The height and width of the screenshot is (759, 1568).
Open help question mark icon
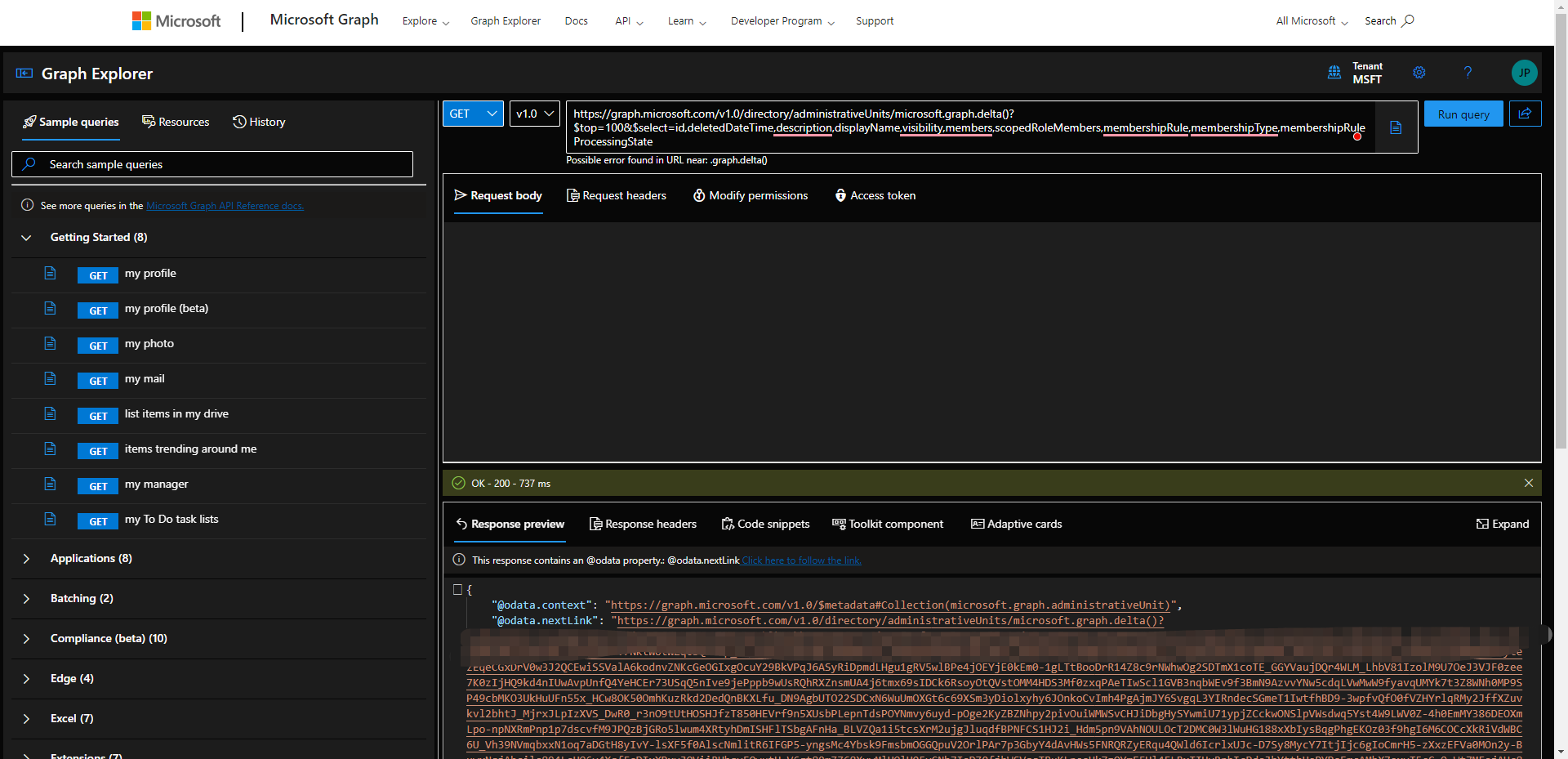tap(1468, 73)
